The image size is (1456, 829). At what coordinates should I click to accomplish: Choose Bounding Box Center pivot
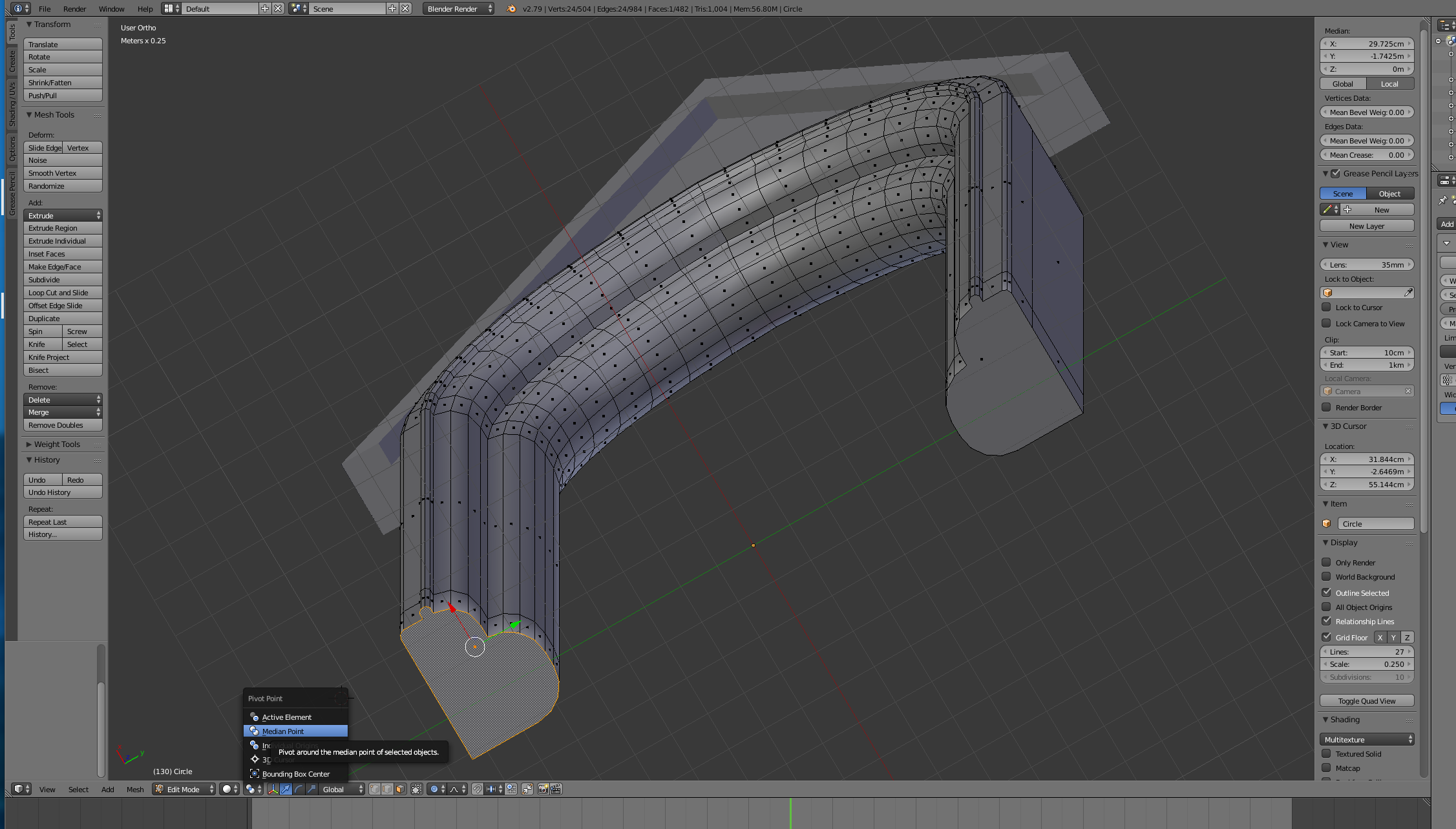[x=295, y=773]
